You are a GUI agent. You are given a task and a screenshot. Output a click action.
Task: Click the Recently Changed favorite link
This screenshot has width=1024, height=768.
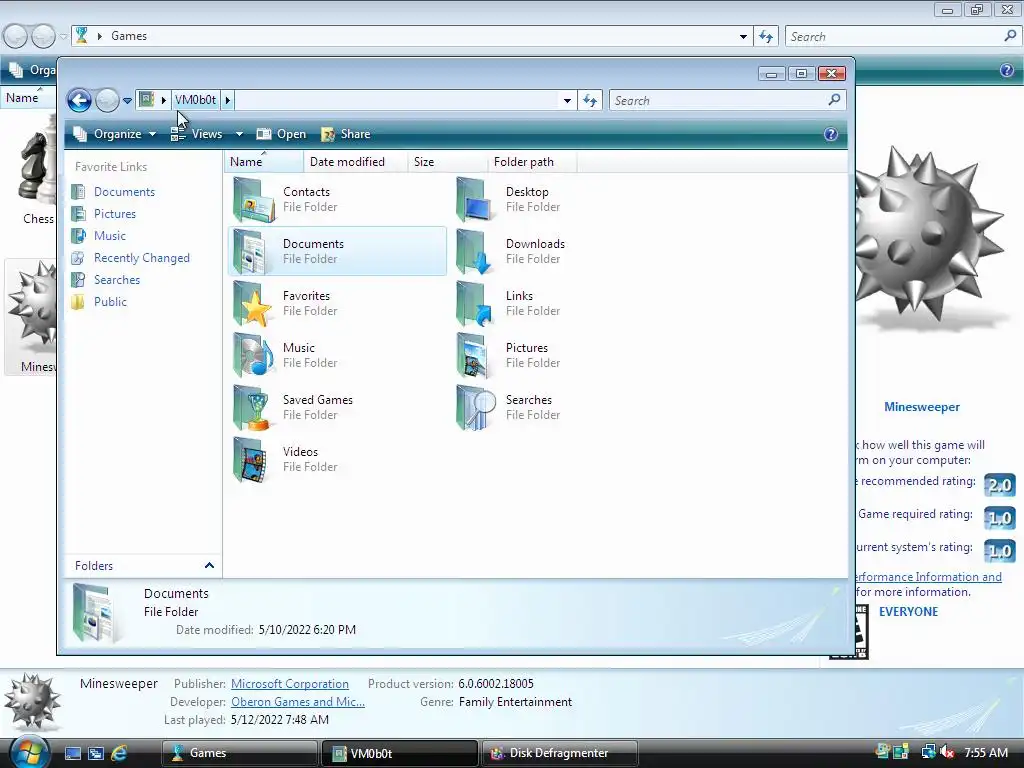point(142,258)
